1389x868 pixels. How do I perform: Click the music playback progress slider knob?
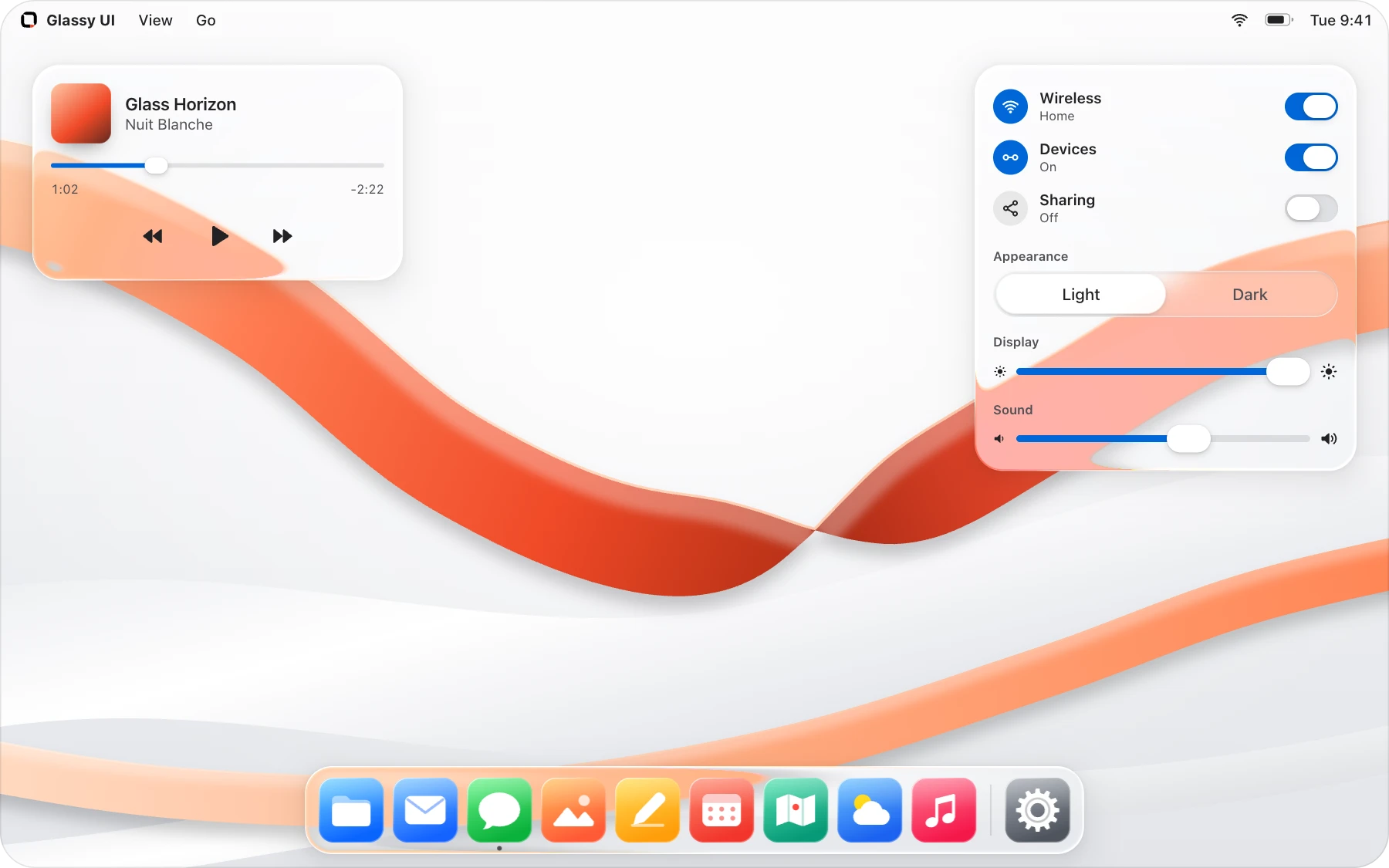pos(157,165)
